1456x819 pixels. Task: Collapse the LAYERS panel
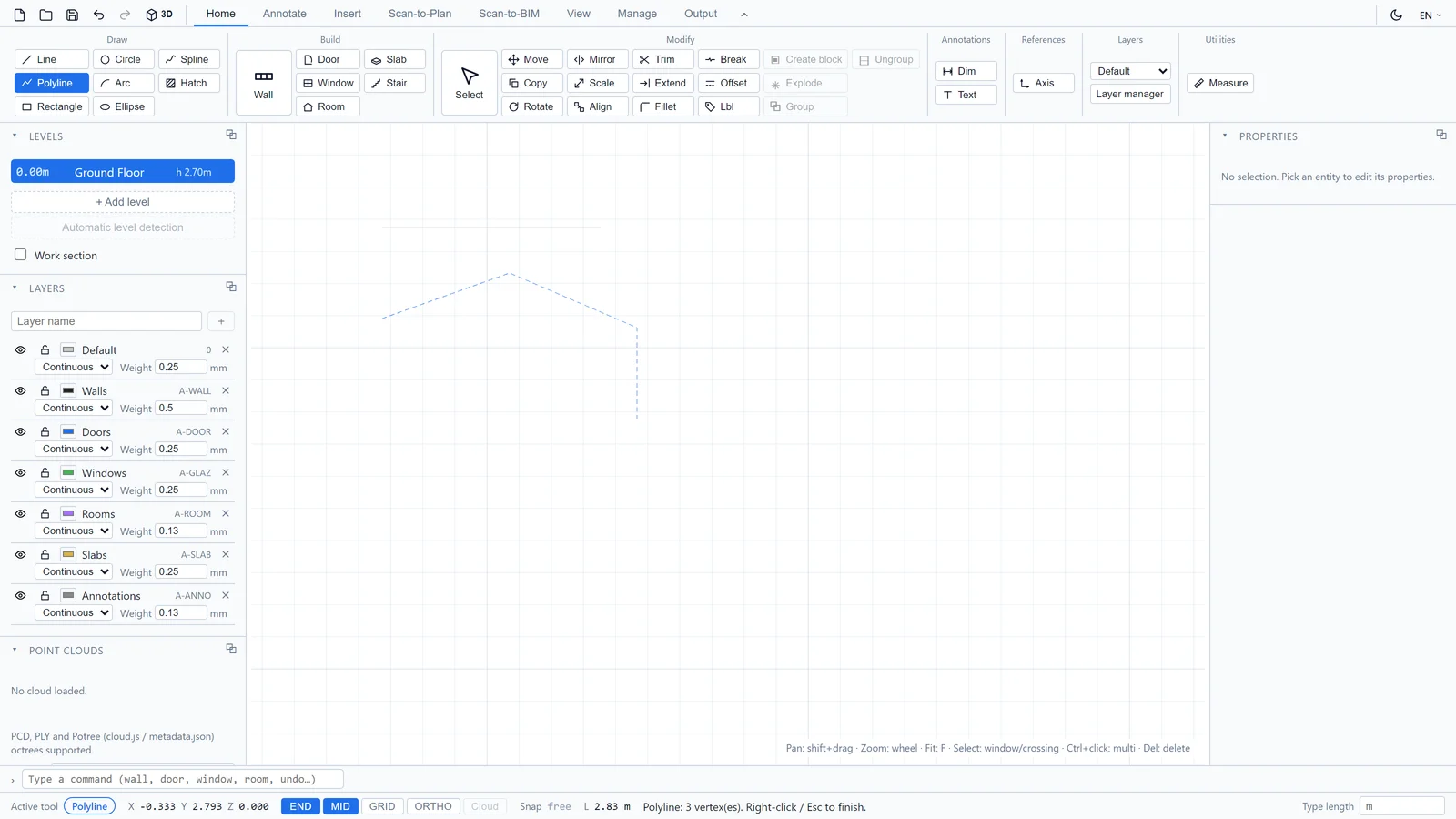pos(15,288)
